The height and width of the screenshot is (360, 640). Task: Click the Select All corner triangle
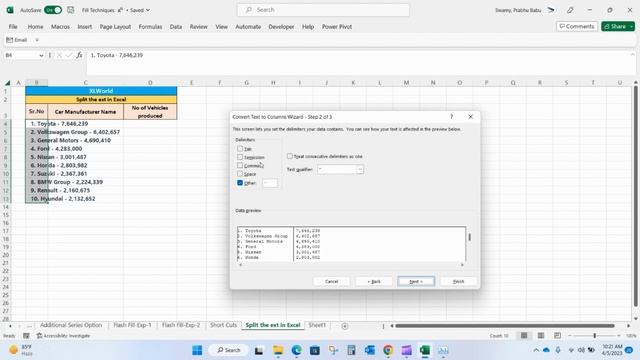pyautogui.click(x=7, y=82)
